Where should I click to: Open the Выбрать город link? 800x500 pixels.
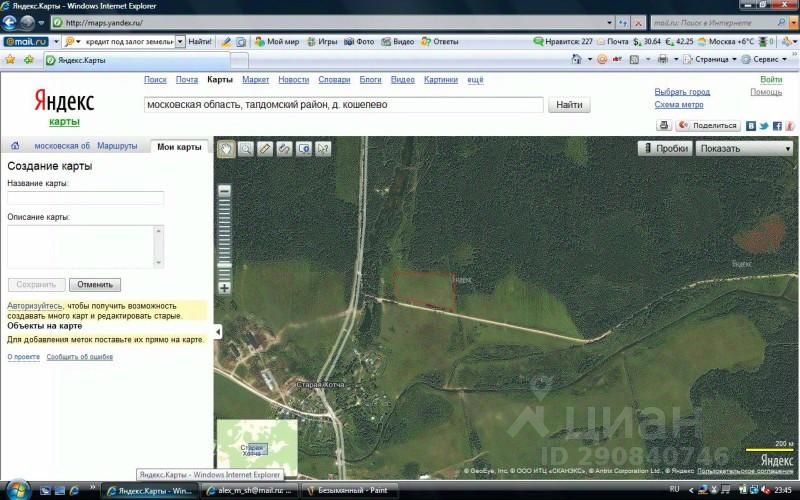point(682,92)
